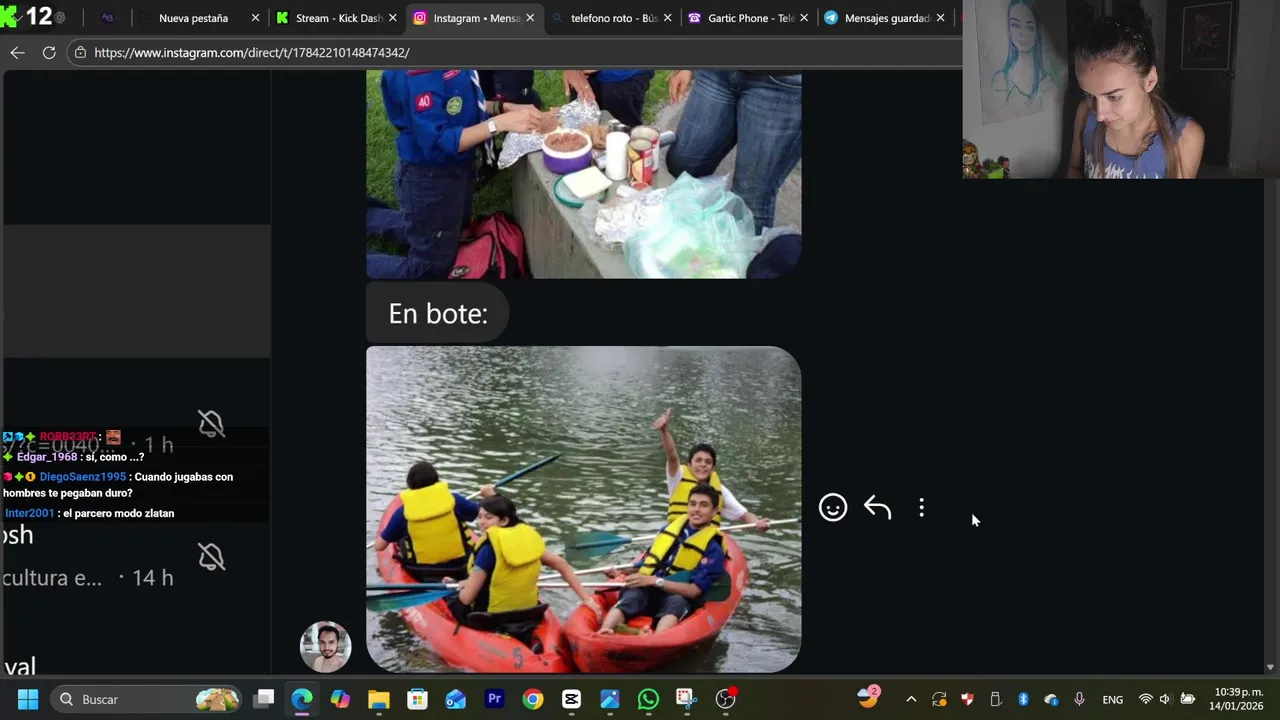The height and width of the screenshot is (720, 1280).
Task: Click the Edgar_1968 chat overlay username
Action: pos(47,457)
